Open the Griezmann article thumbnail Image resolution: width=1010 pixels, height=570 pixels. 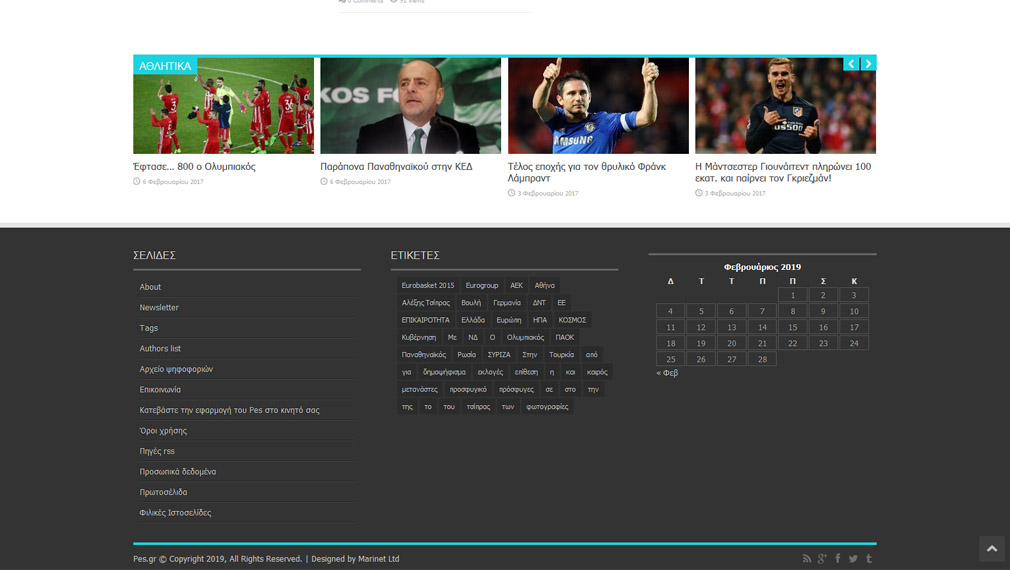785,106
